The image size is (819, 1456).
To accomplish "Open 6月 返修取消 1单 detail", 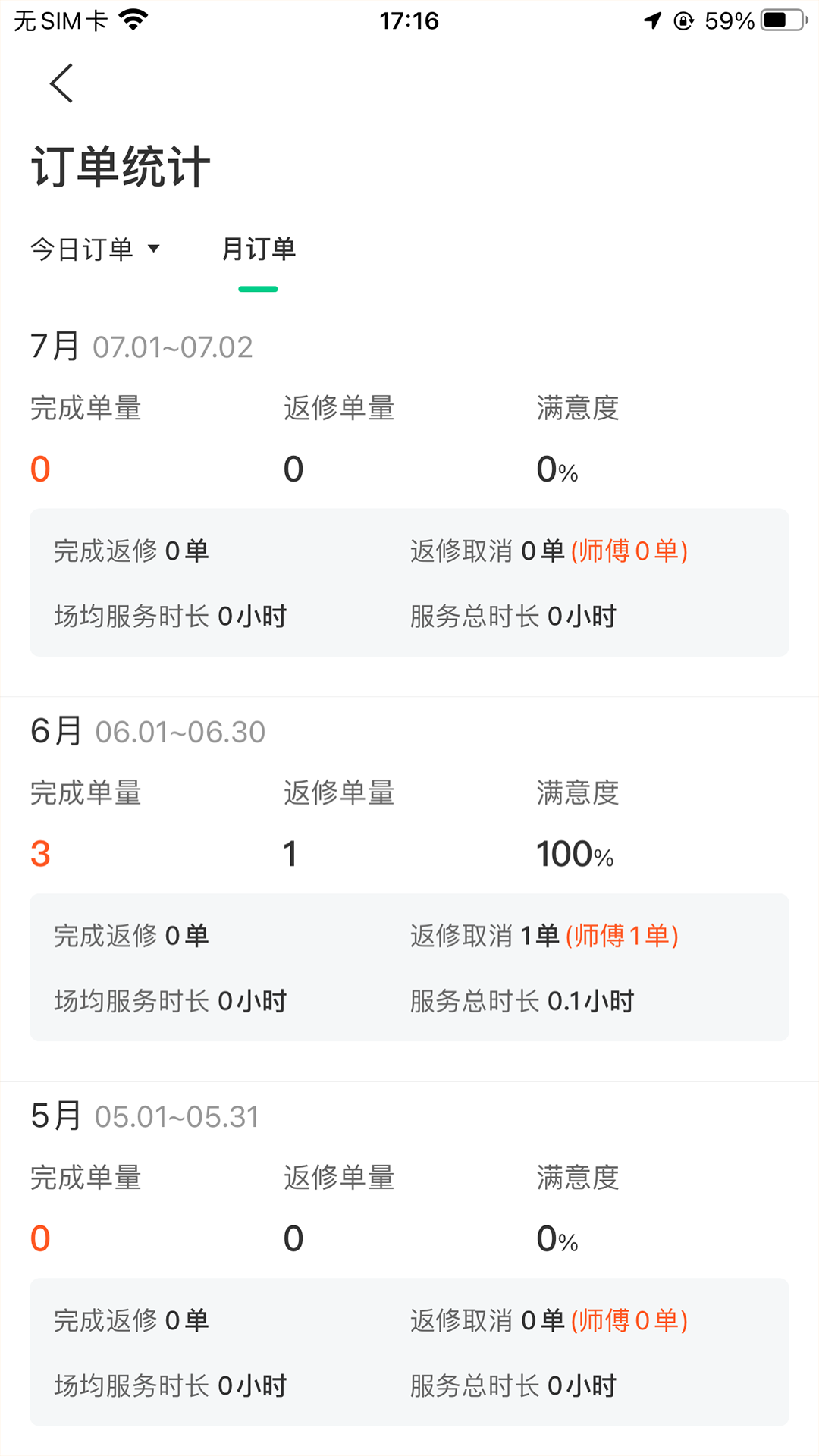I will click(485, 936).
